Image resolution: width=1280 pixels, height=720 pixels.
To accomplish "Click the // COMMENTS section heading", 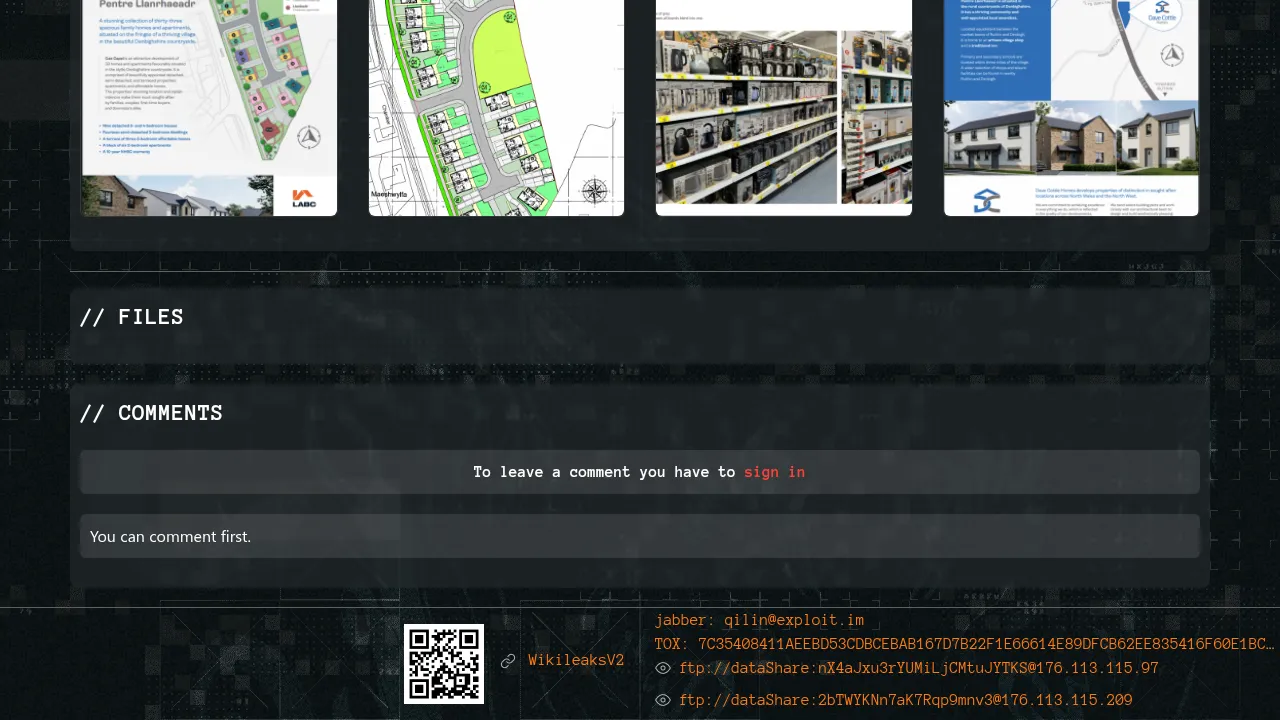I will click(151, 413).
